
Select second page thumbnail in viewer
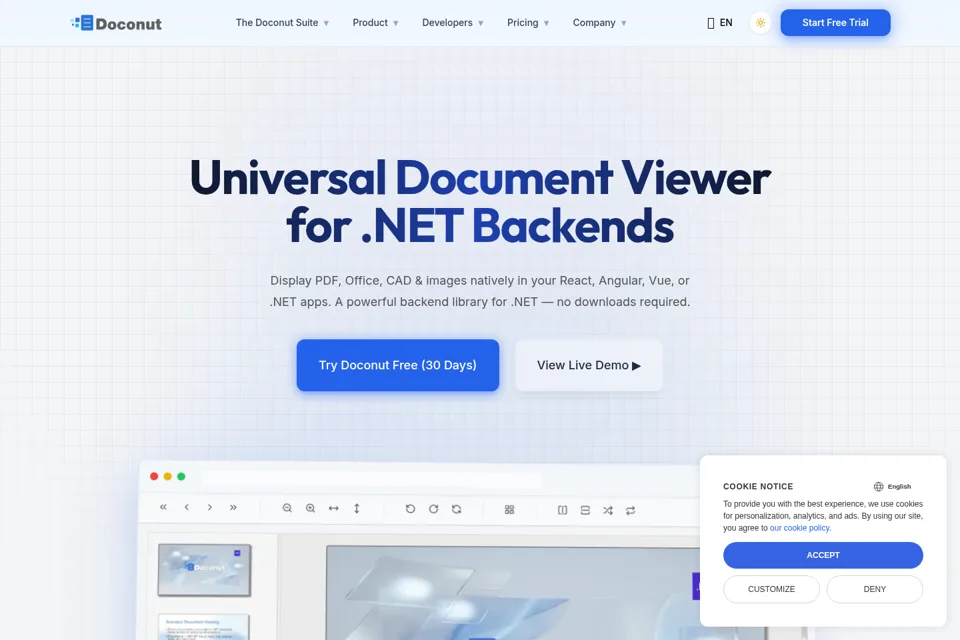point(204,627)
